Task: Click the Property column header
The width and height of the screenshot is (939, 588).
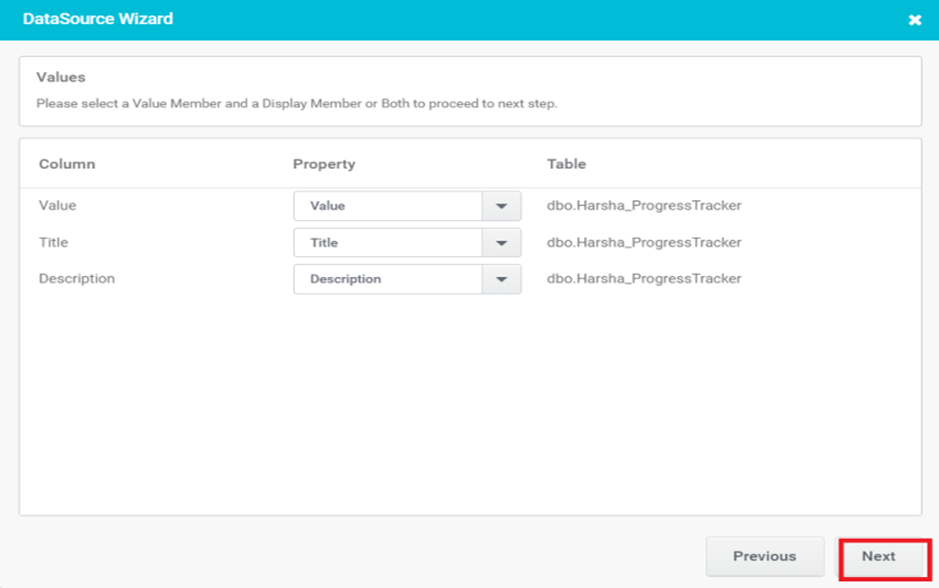Action: 324,164
